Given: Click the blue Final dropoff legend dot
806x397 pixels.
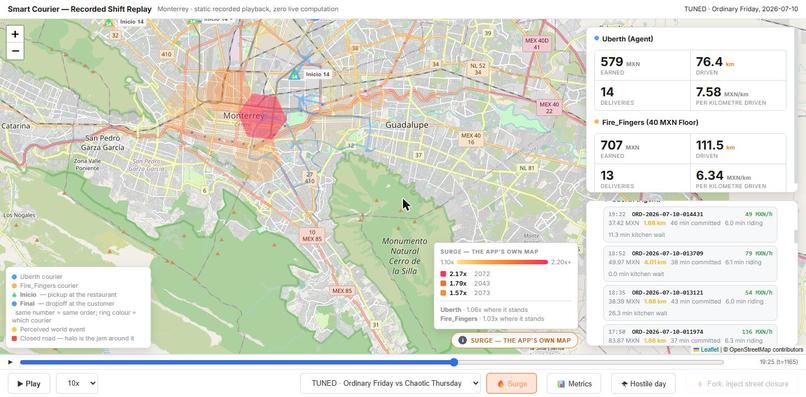Looking at the screenshot, I should (x=14, y=304).
